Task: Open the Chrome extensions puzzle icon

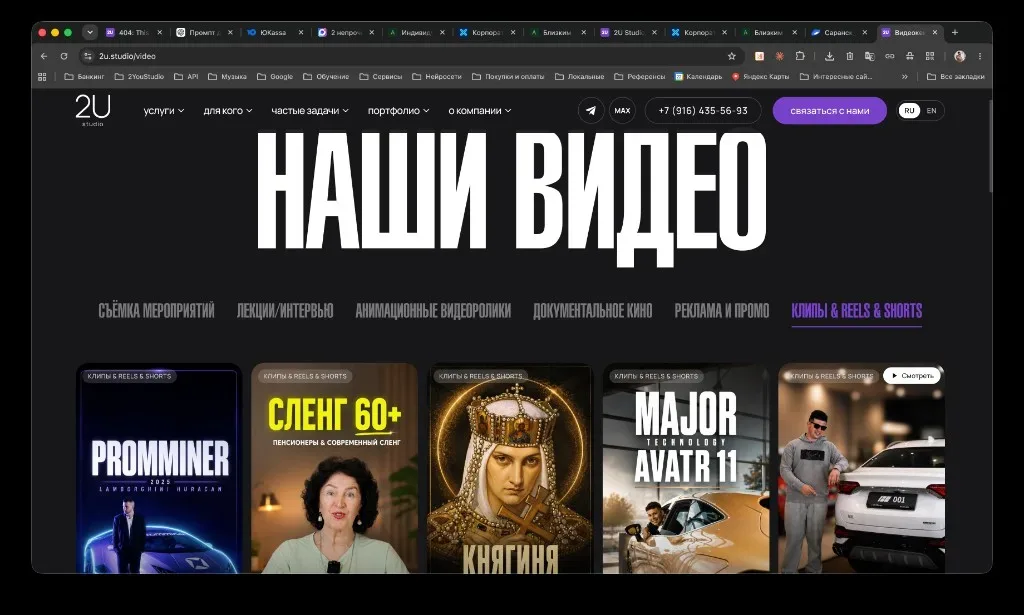Action: click(799, 56)
